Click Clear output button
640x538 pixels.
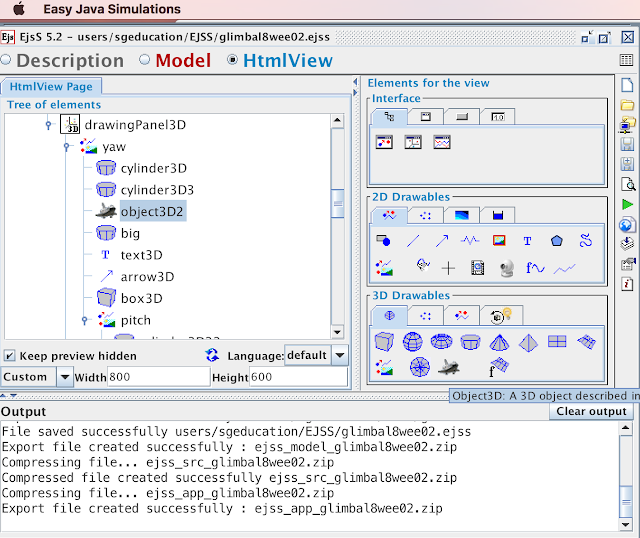[x=591, y=411]
